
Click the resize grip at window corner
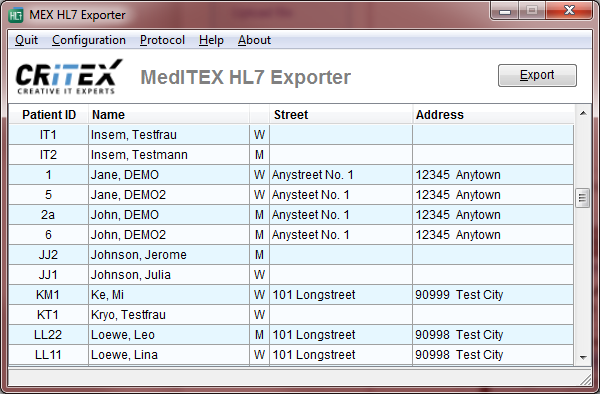[x=585, y=379]
